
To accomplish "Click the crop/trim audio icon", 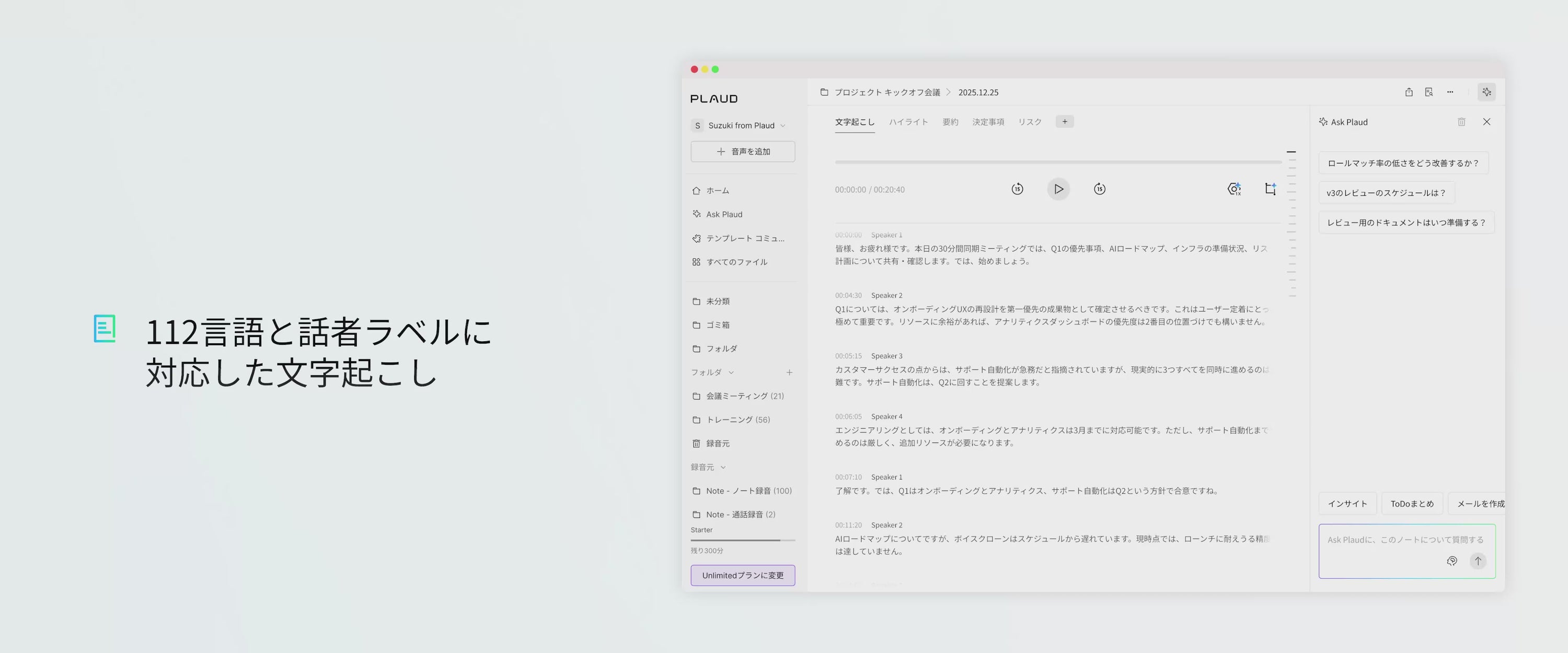I will (1271, 189).
